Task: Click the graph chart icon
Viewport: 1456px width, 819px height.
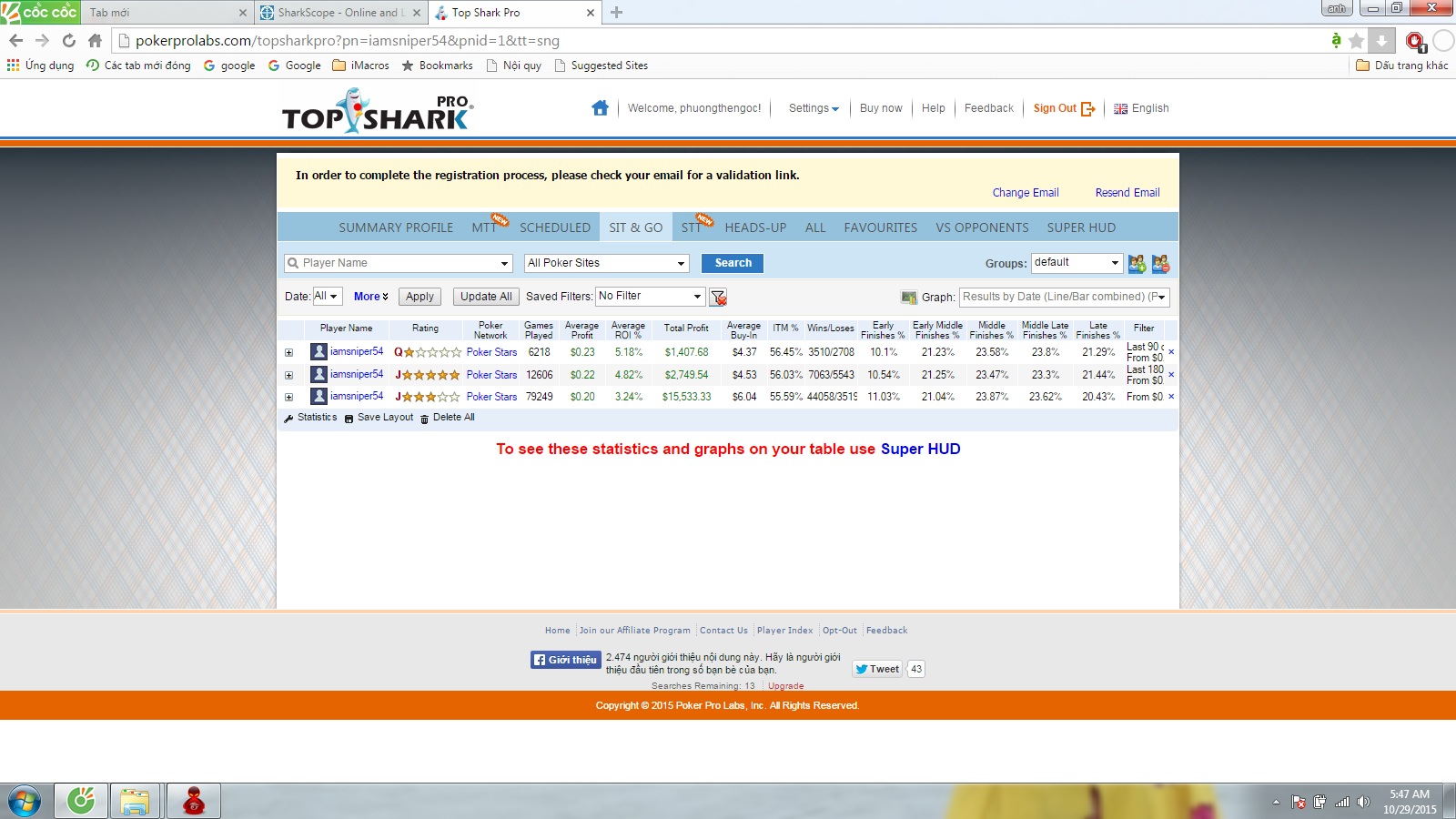Action: tap(908, 298)
